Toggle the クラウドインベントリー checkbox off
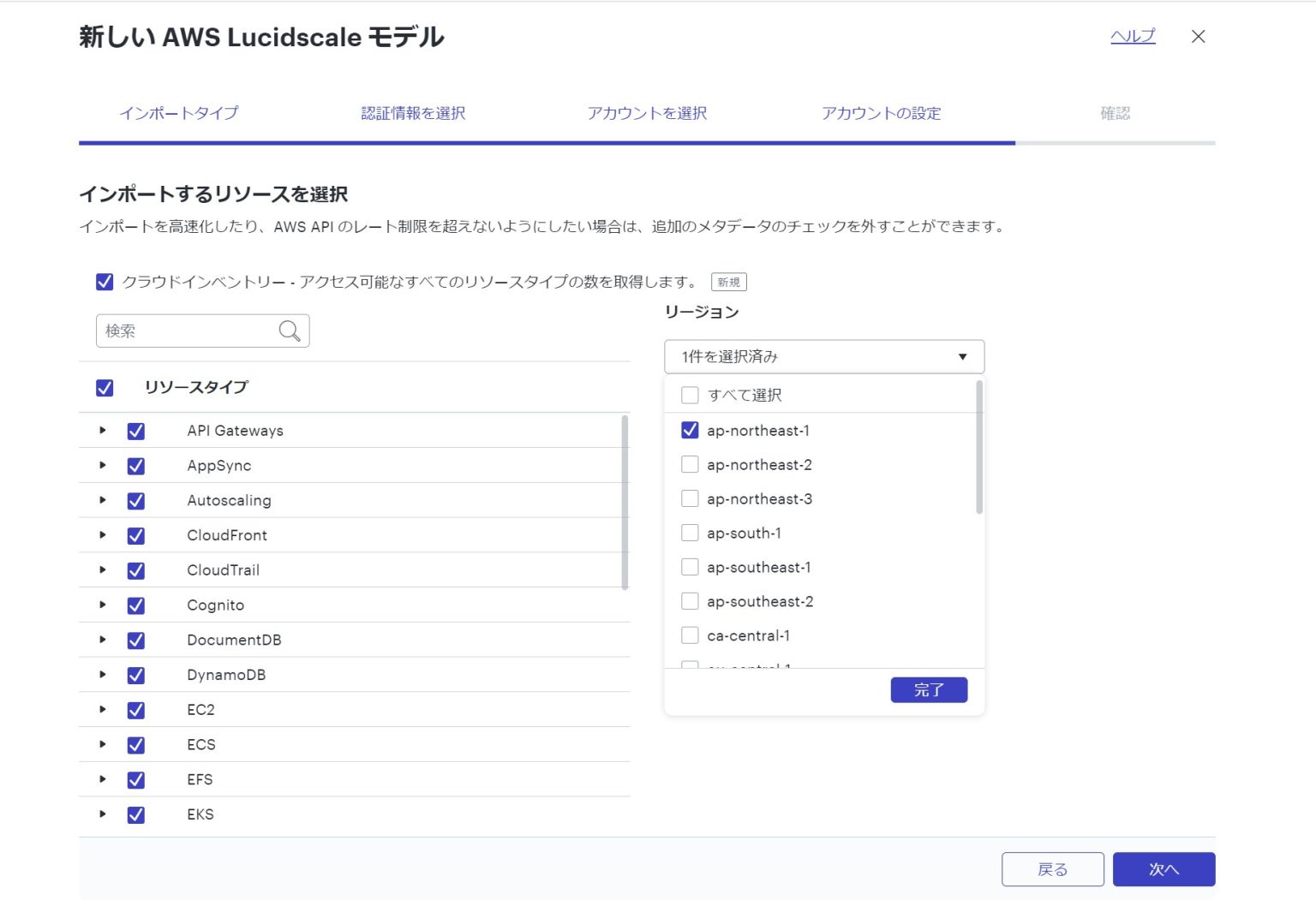The height and width of the screenshot is (900, 1316). [105, 281]
